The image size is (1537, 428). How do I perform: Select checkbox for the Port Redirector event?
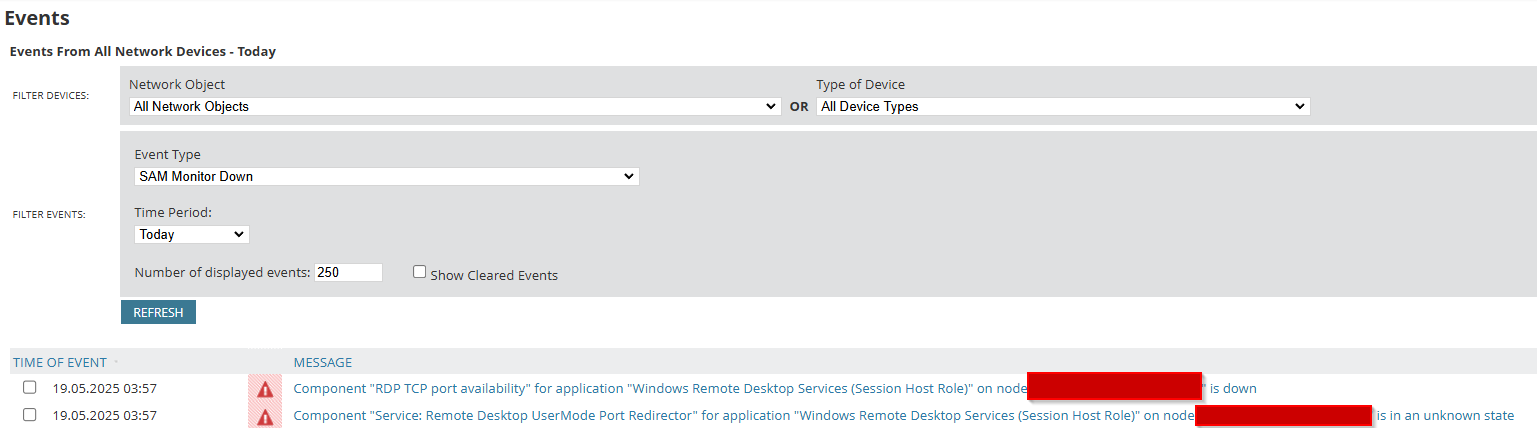click(x=29, y=414)
